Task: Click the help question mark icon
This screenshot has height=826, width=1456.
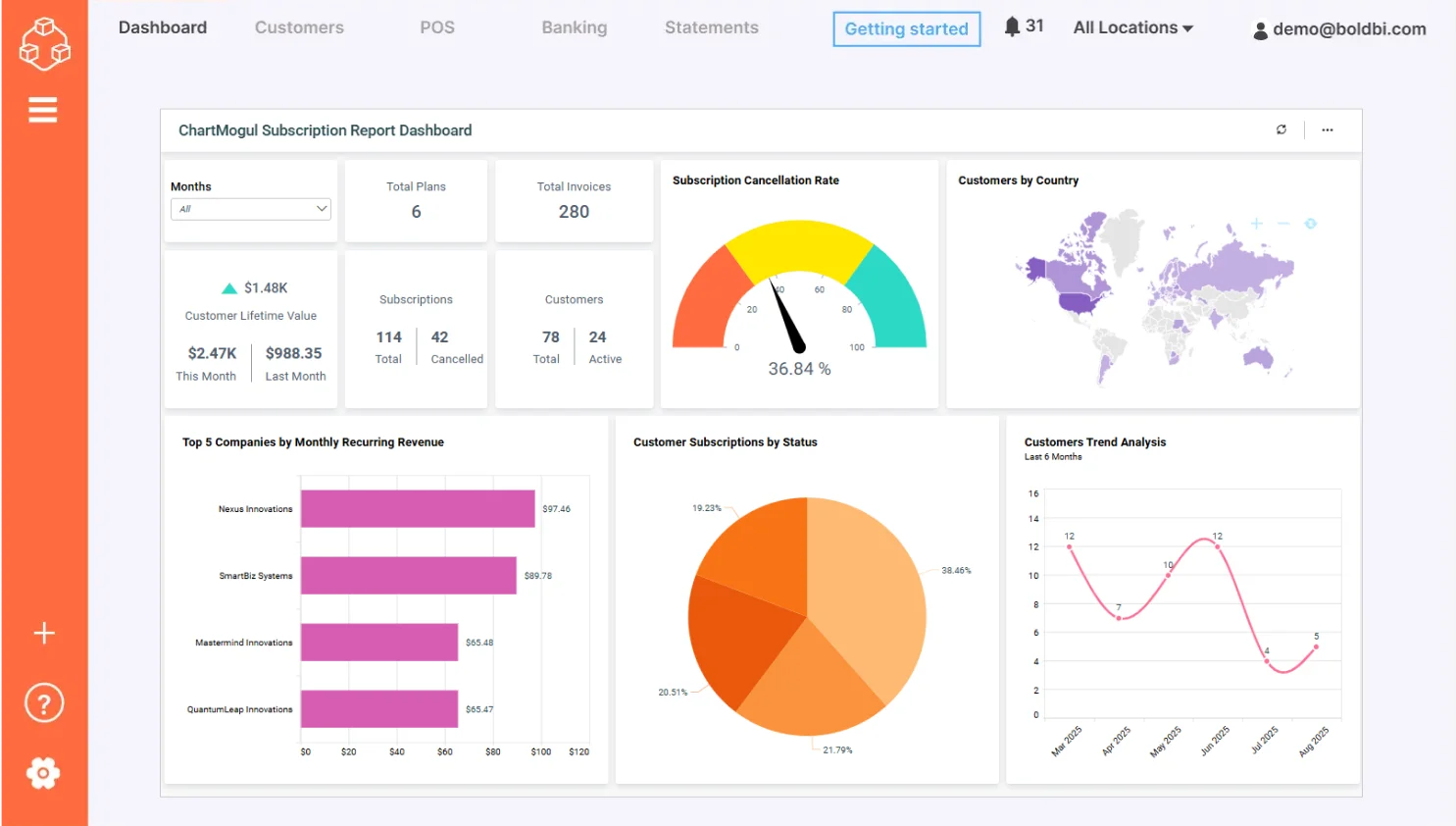Action: click(x=43, y=702)
